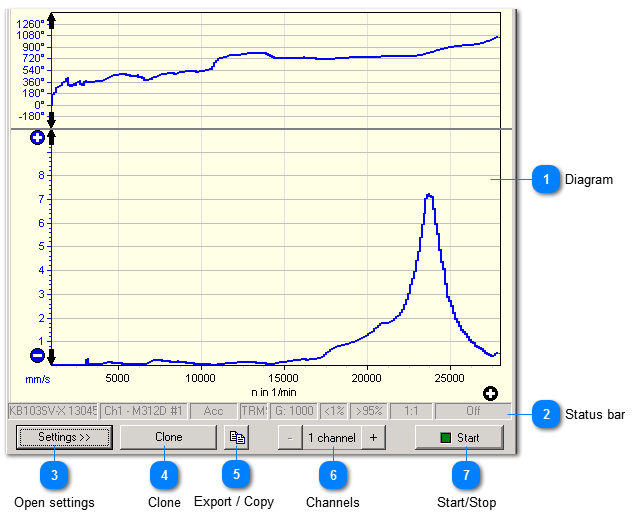Click the Export / Copy icon button
The height and width of the screenshot is (526, 641).
237,437
